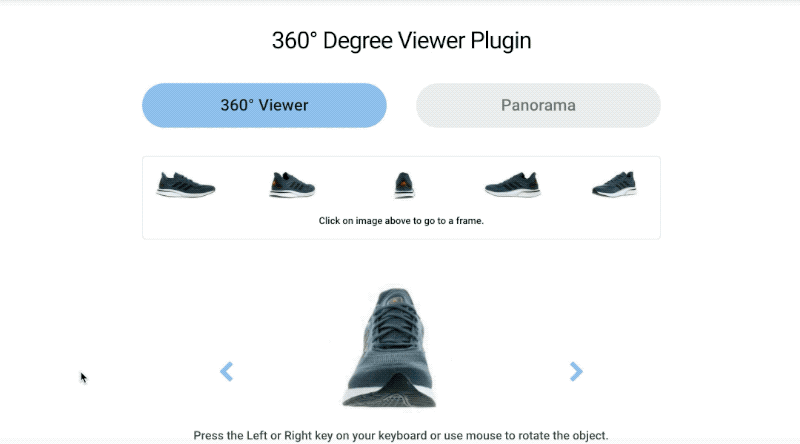The width and height of the screenshot is (800, 444).
Task: Click the word "Plugin" in the page title
Action: click(501, 41)
